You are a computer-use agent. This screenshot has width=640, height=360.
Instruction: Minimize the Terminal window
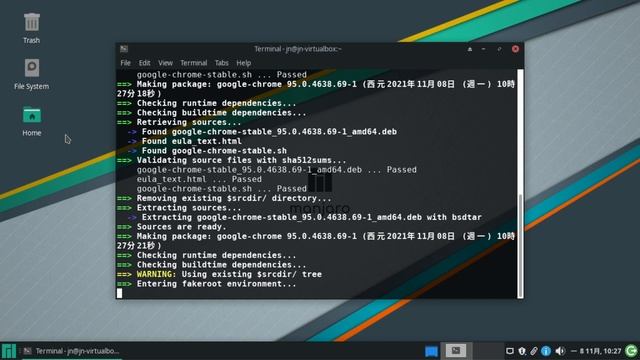484,49
